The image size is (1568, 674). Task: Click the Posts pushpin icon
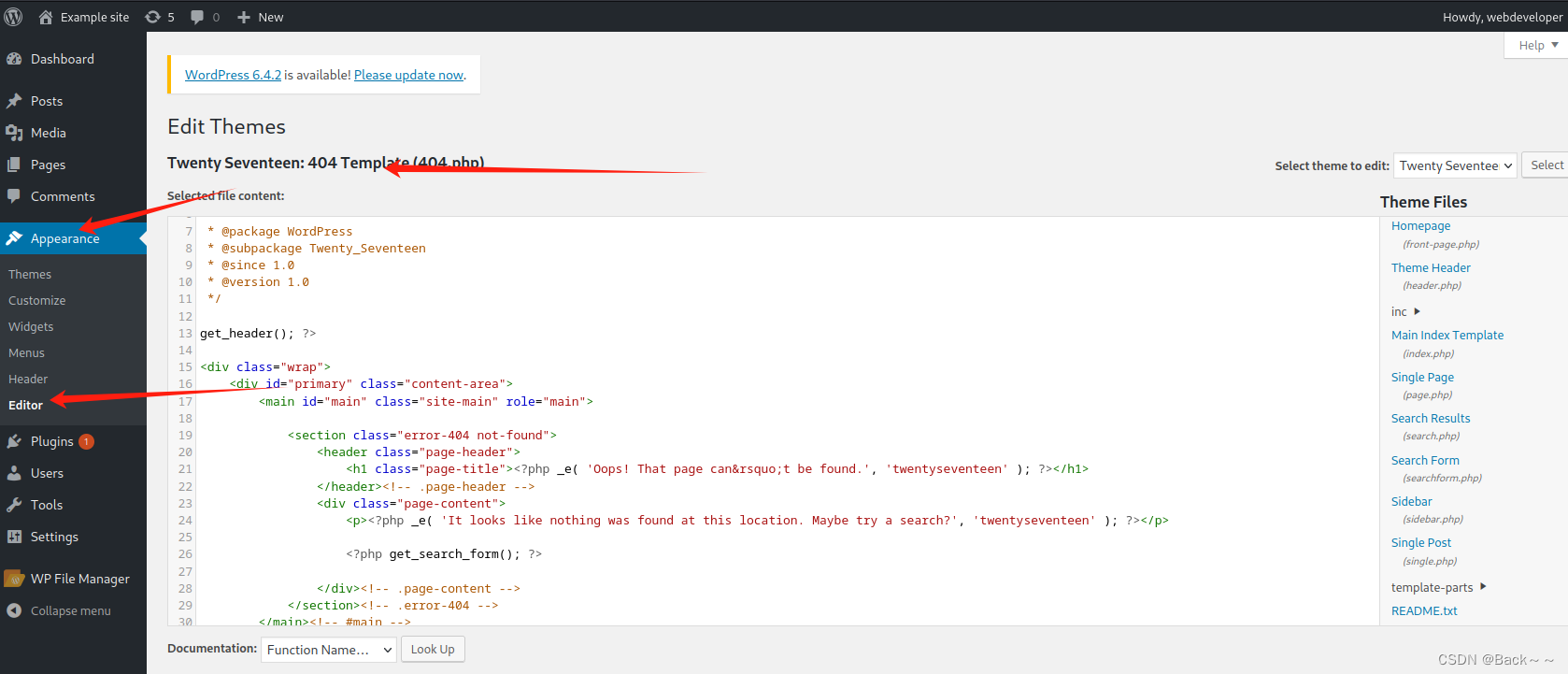point(14,101)
